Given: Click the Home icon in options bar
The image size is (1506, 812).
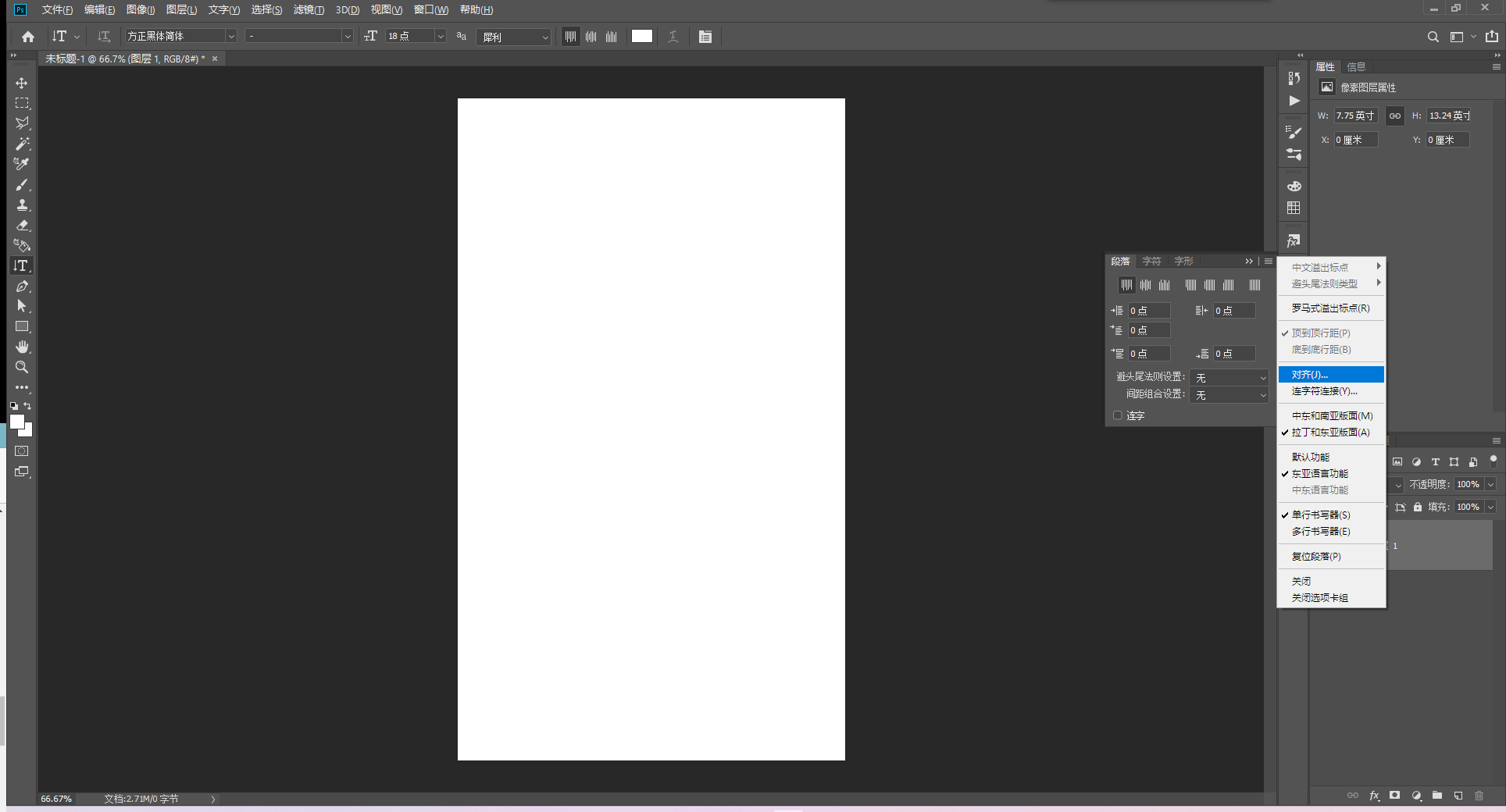Looking at the screenshot, I should click(x=28, y=37).
